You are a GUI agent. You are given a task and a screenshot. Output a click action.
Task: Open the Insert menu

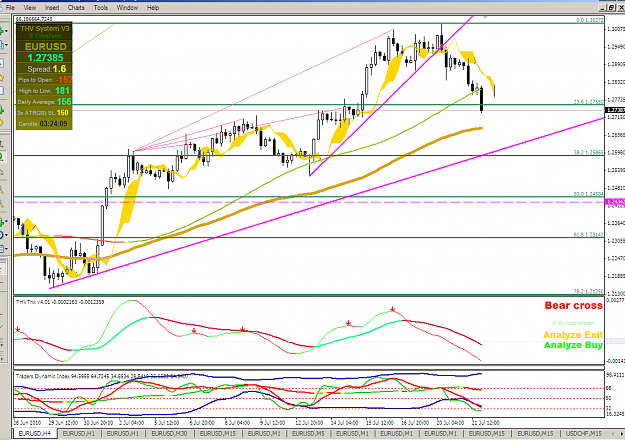click(x=52, y=8)
